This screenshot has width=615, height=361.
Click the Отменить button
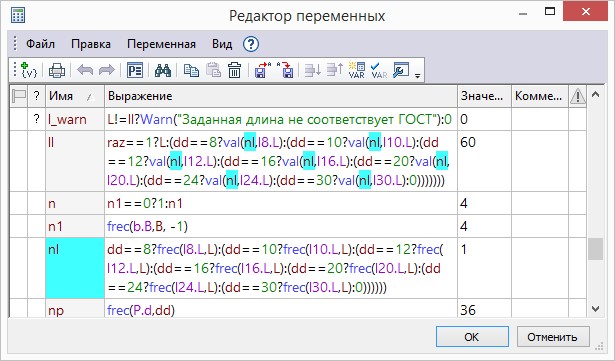[x=553, y=337]
